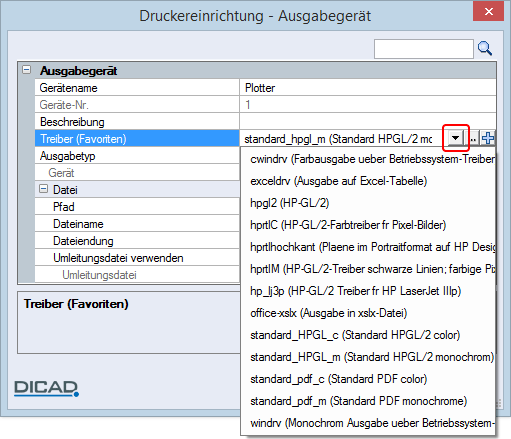Image resolution: width=511 pixels, height=439 pixels.
Task: Click the search text field
Action: click(424, 49)
